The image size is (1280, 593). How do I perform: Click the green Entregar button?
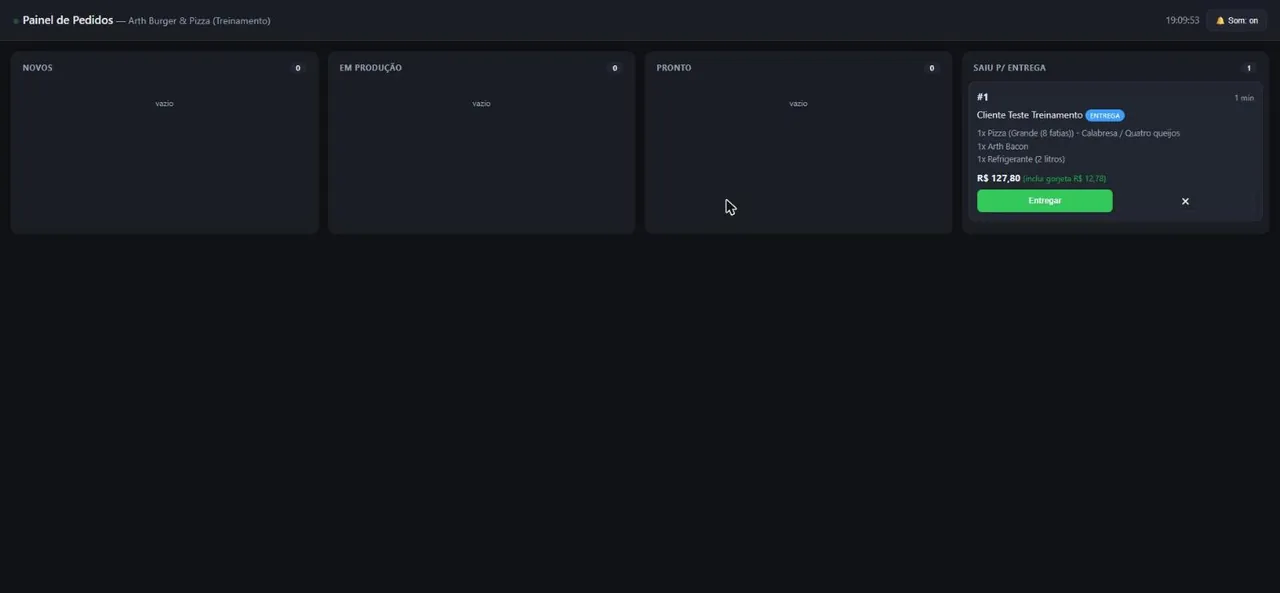(1044, 201)
